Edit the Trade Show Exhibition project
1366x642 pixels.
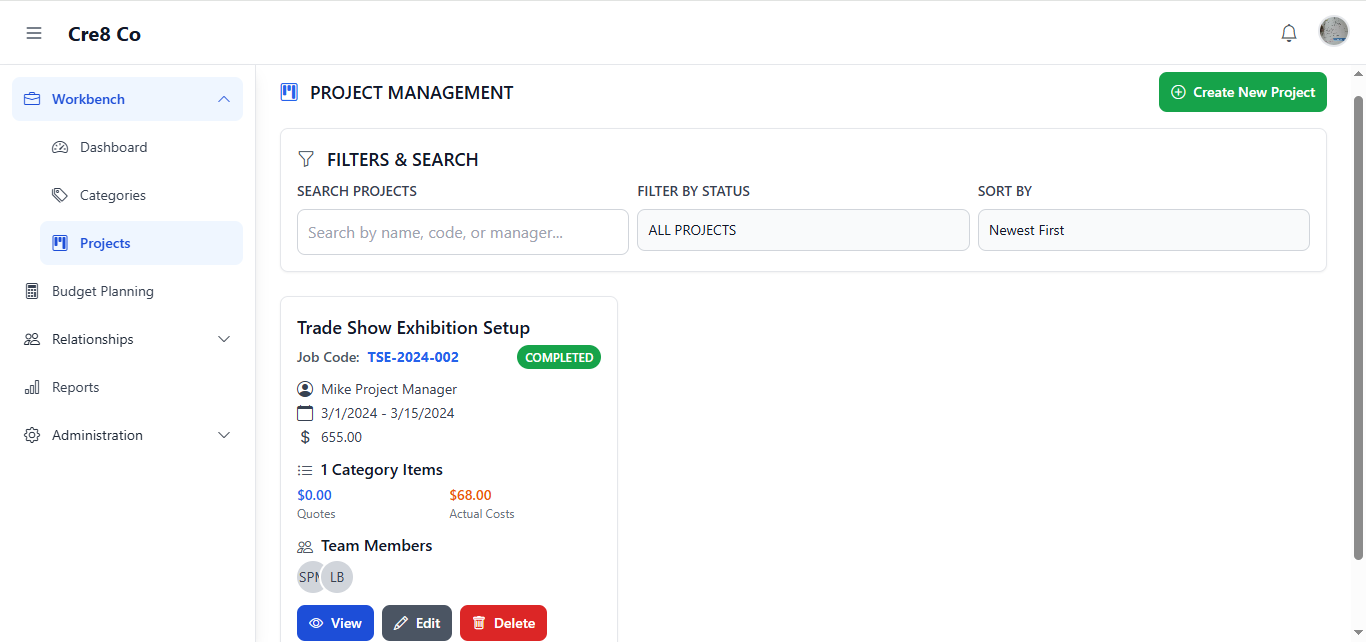[417, 623]
